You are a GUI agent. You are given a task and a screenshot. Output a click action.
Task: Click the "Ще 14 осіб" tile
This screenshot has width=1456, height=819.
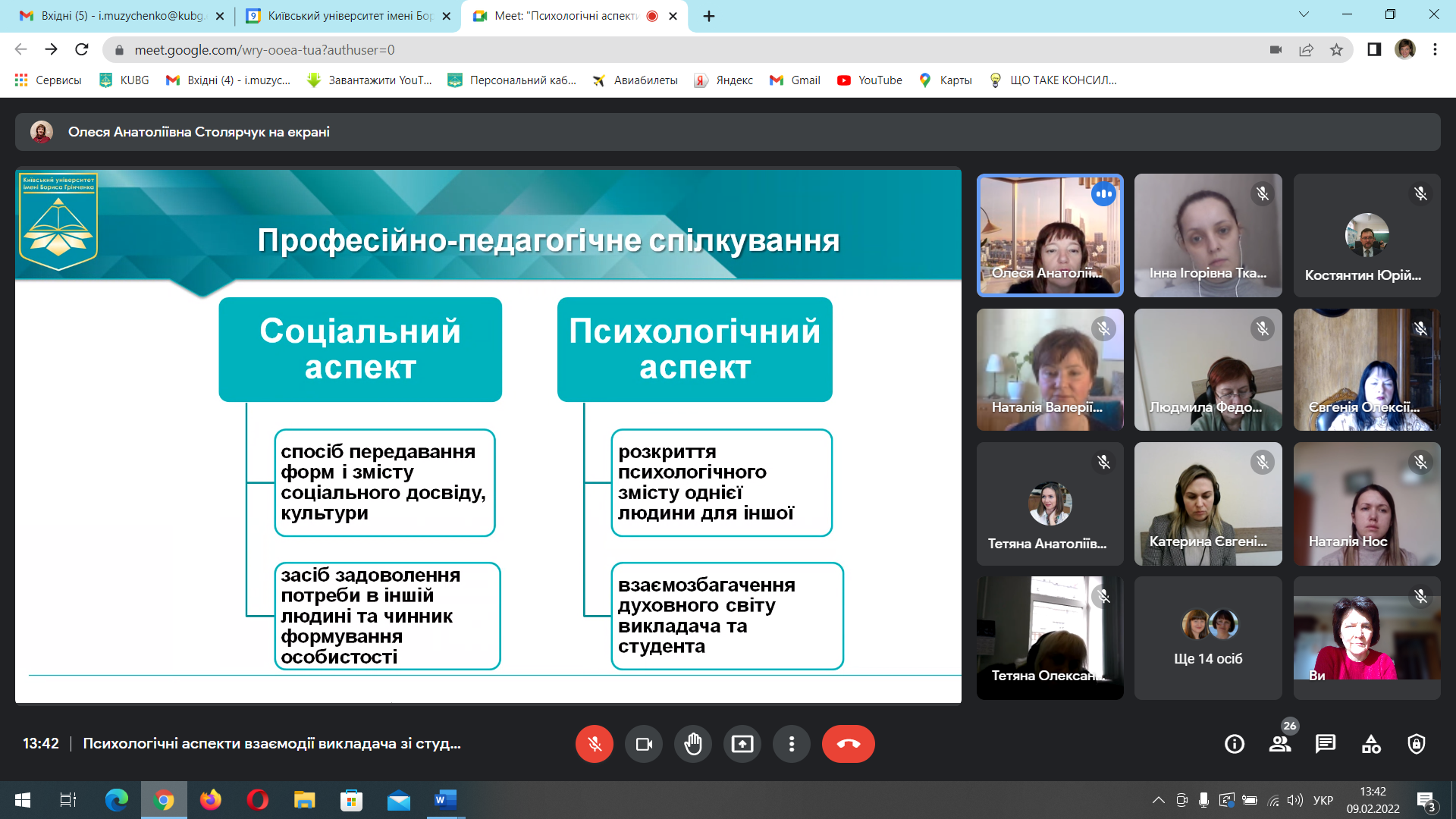(x=1207, y=638)
